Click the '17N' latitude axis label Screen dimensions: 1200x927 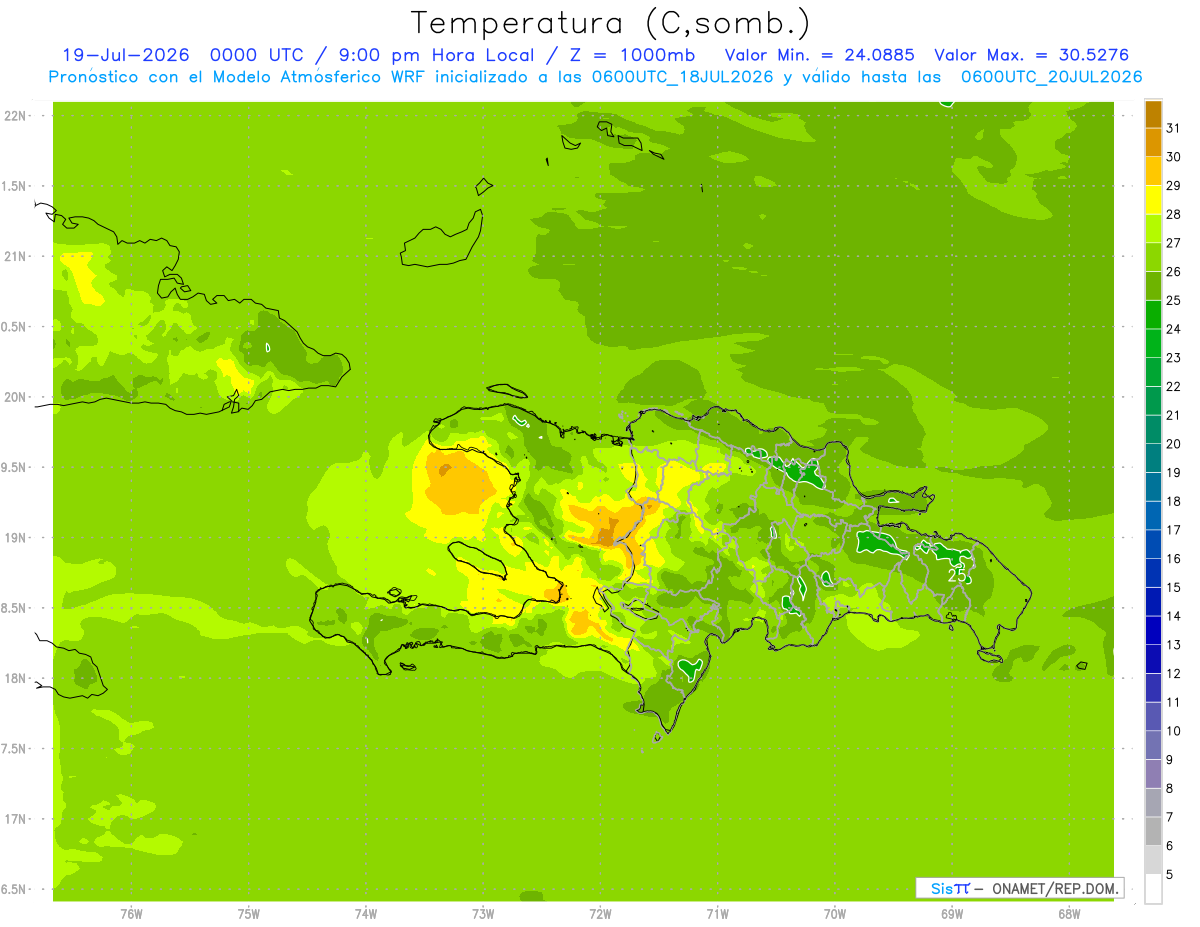[14, 819]
